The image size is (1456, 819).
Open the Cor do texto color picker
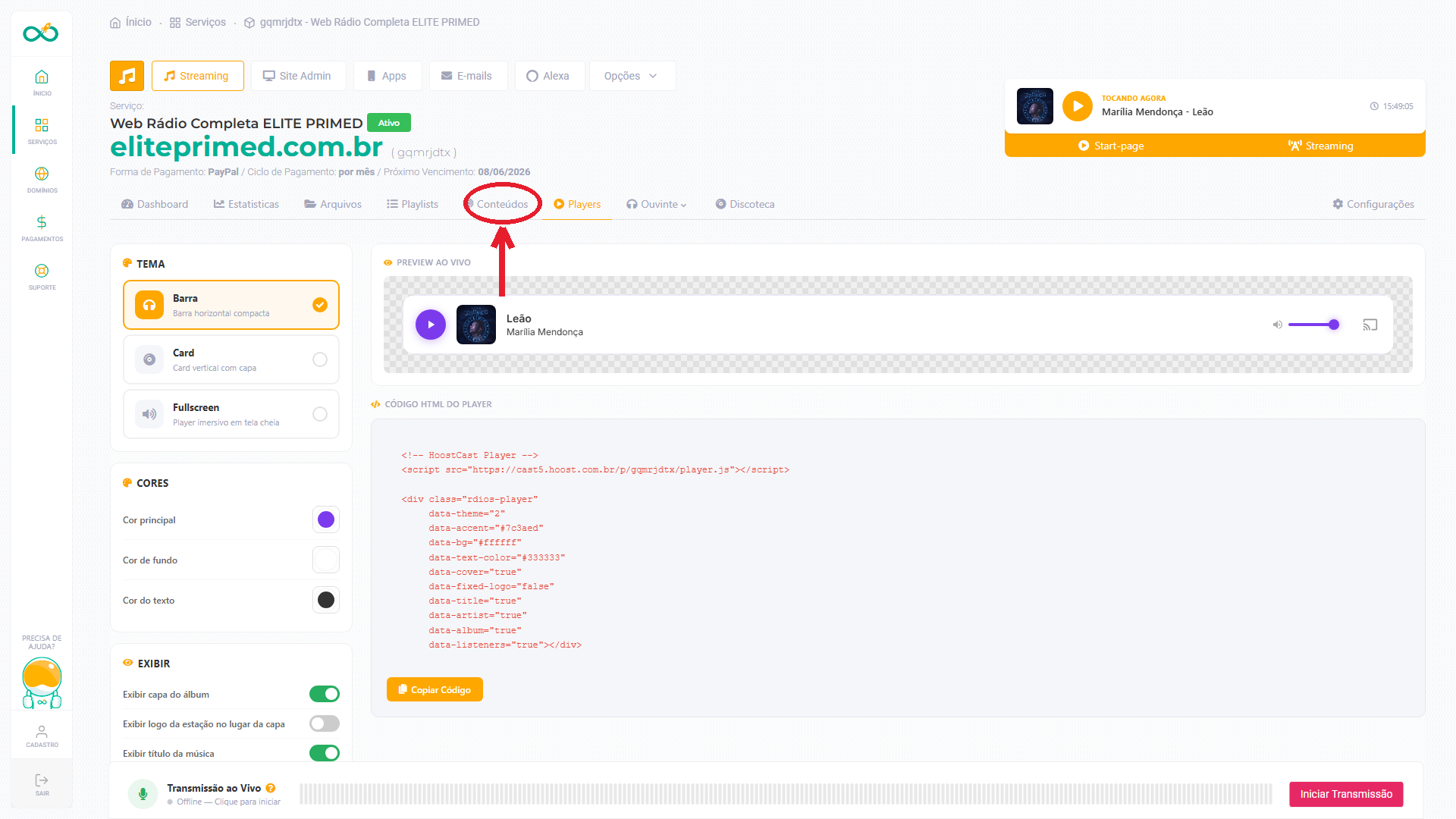[x=326, y=600]
